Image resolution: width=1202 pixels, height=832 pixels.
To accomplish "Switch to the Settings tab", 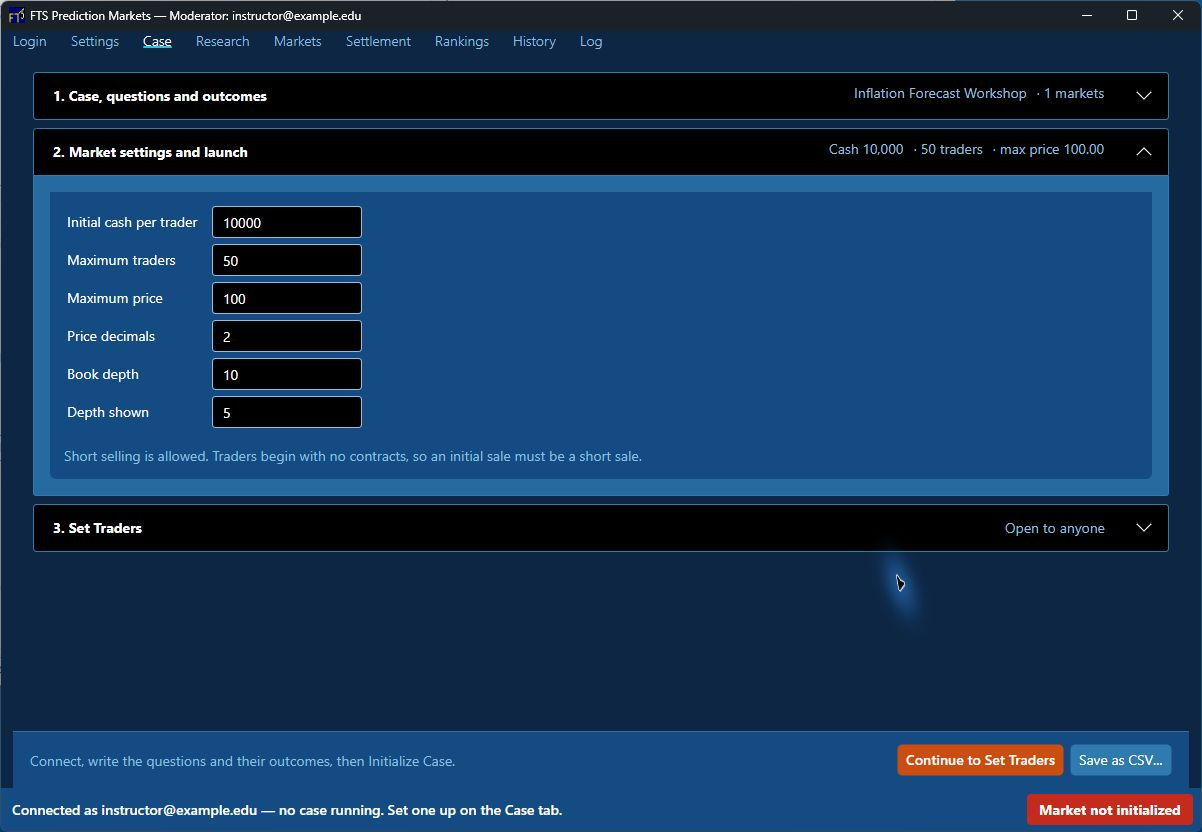I will 95,41.
